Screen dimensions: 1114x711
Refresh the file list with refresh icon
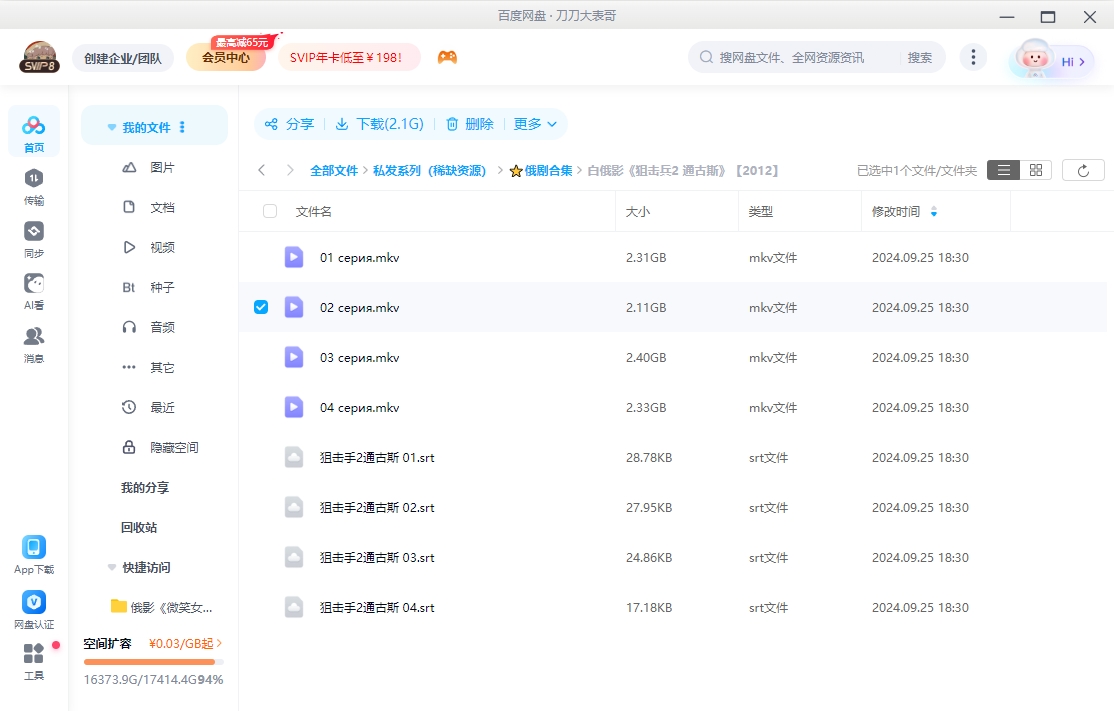(1082, 170)
